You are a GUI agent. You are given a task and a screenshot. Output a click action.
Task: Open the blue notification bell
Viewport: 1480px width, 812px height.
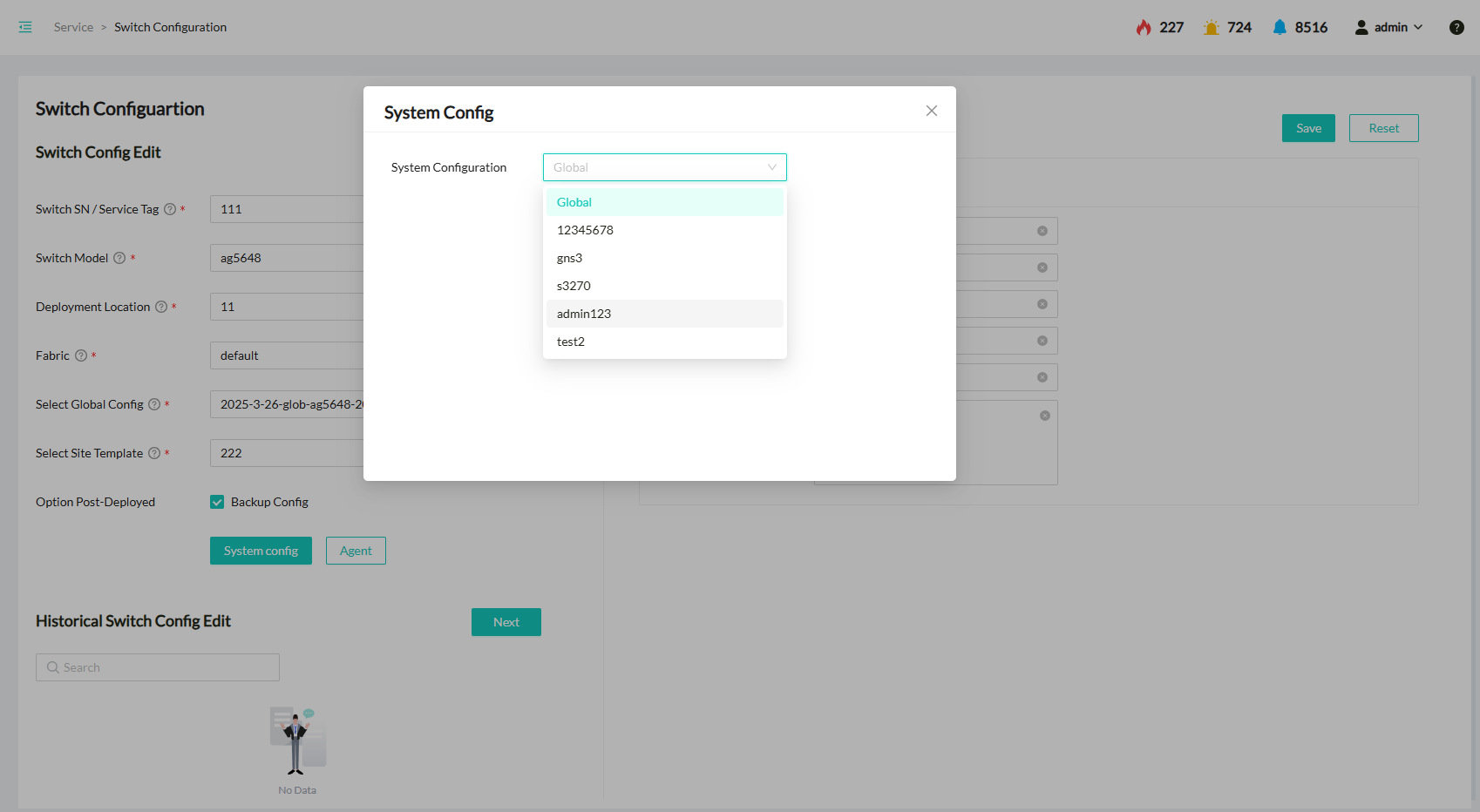point(1279,27)
